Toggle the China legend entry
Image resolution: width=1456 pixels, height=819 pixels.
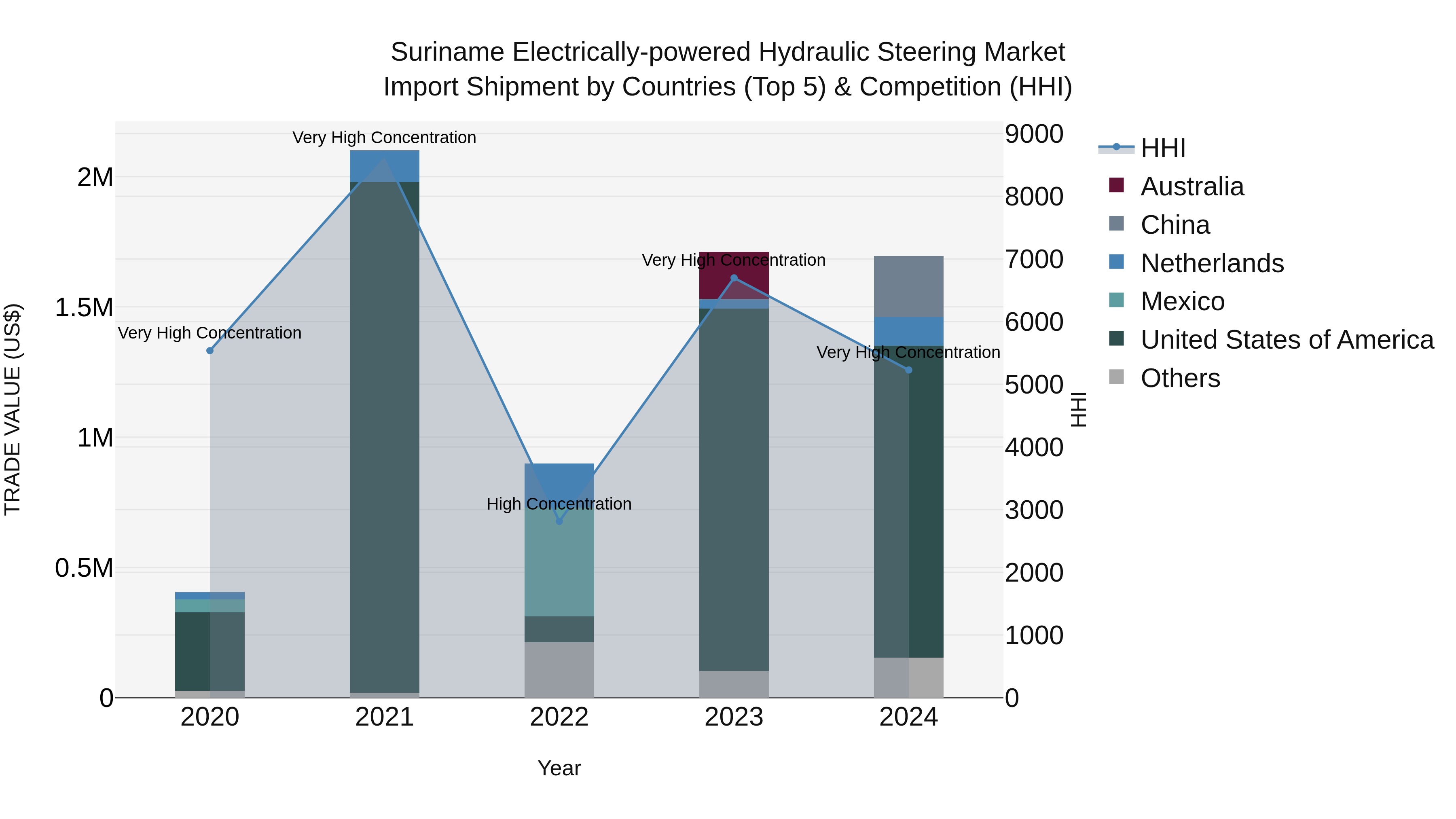coord(1159,225)
